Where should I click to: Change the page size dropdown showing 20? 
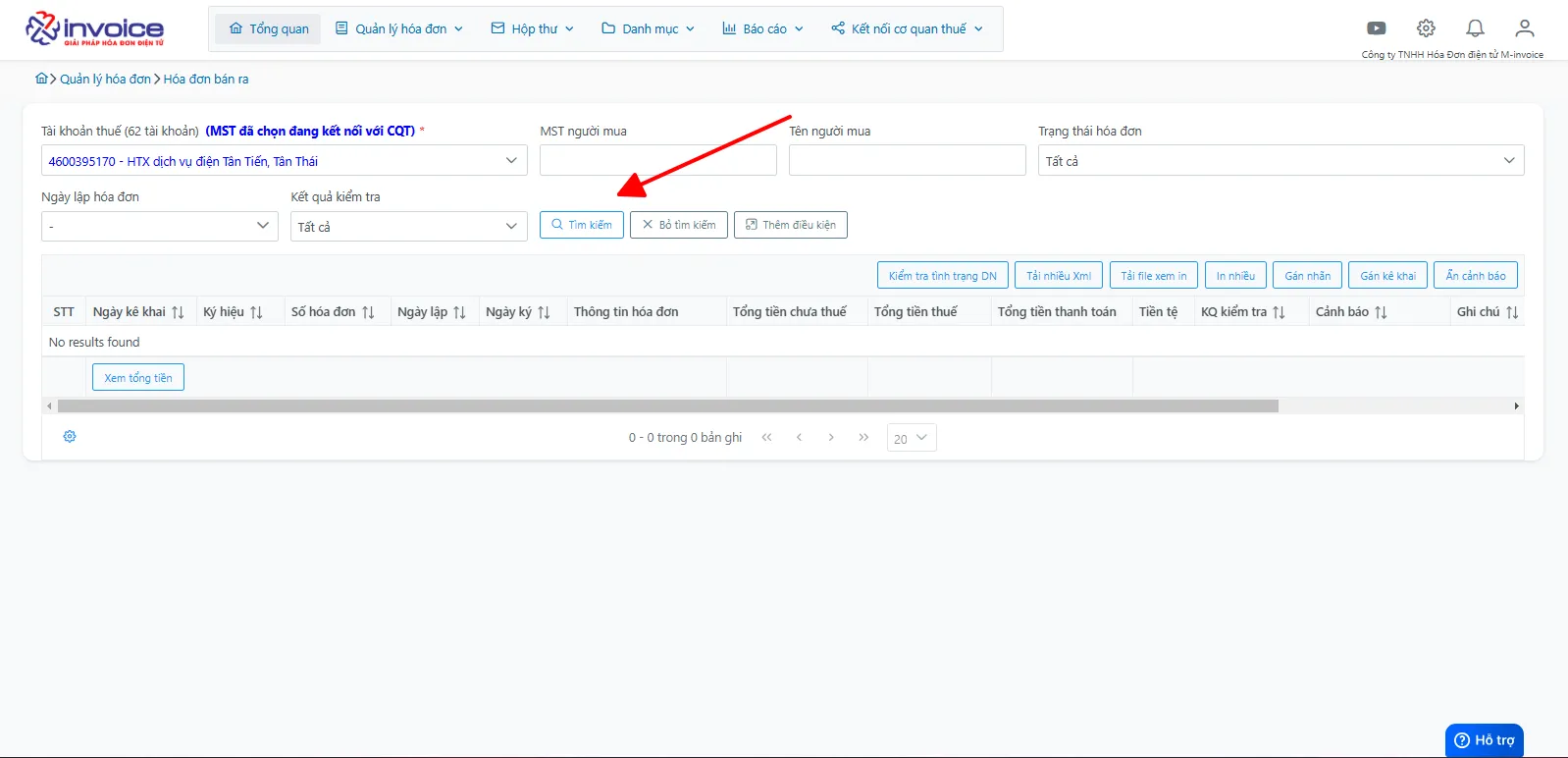tap(912, 438)
